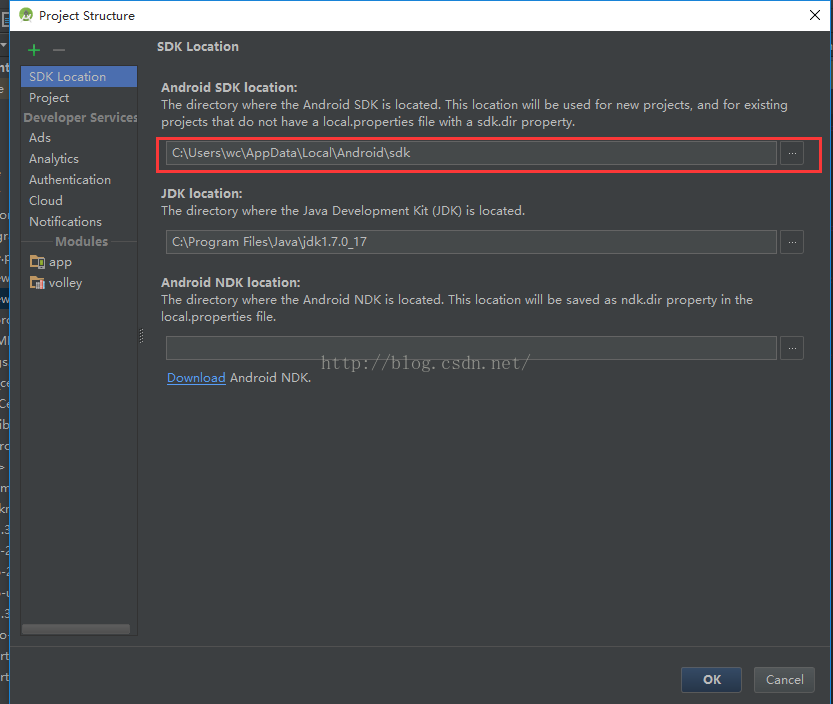833x704 pixels.
Task: Click the sidebar splitter drag handle
Action: point(141,336)
